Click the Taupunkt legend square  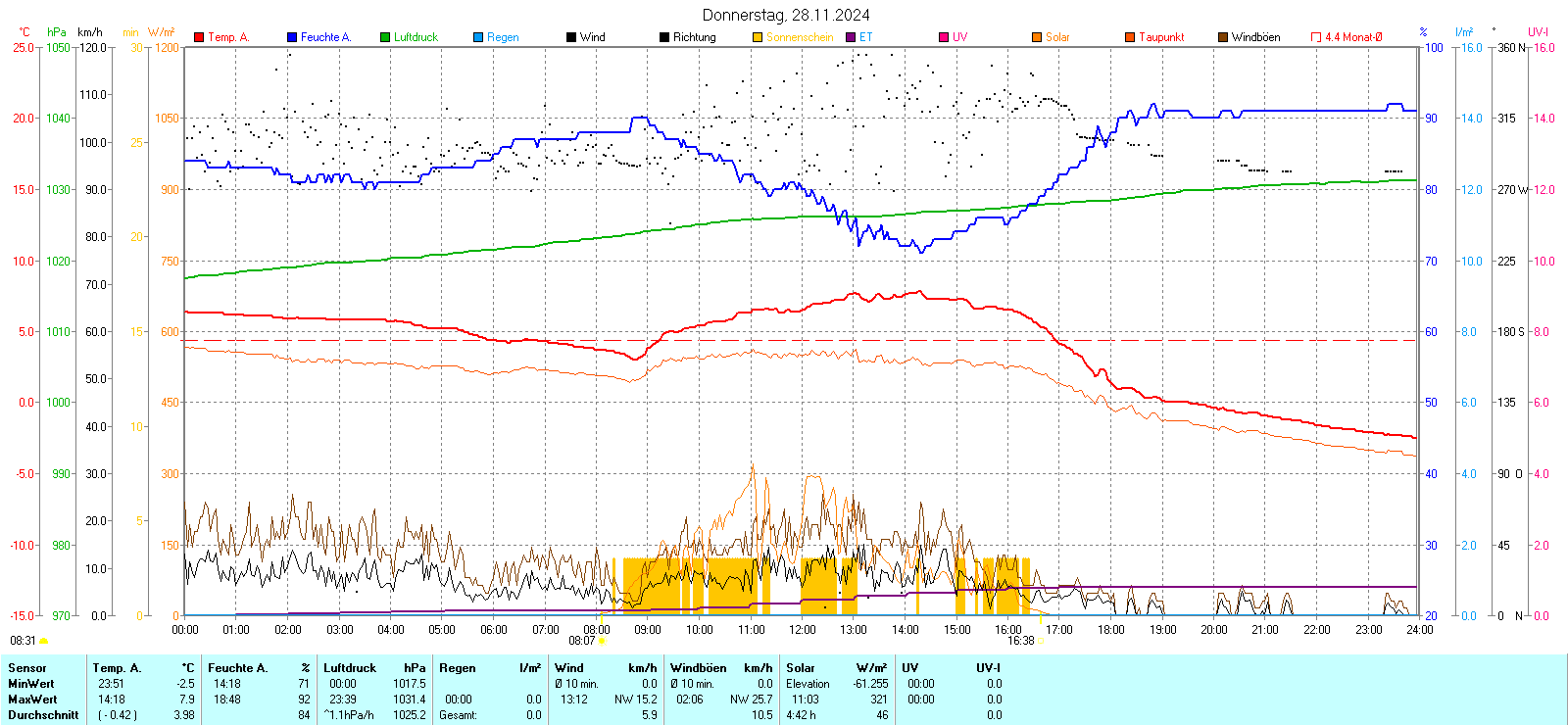(1130, 37)
